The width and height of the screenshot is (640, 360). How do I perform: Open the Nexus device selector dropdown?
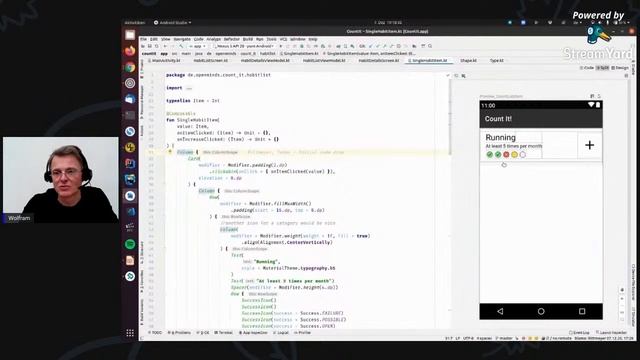click(244, 46)
